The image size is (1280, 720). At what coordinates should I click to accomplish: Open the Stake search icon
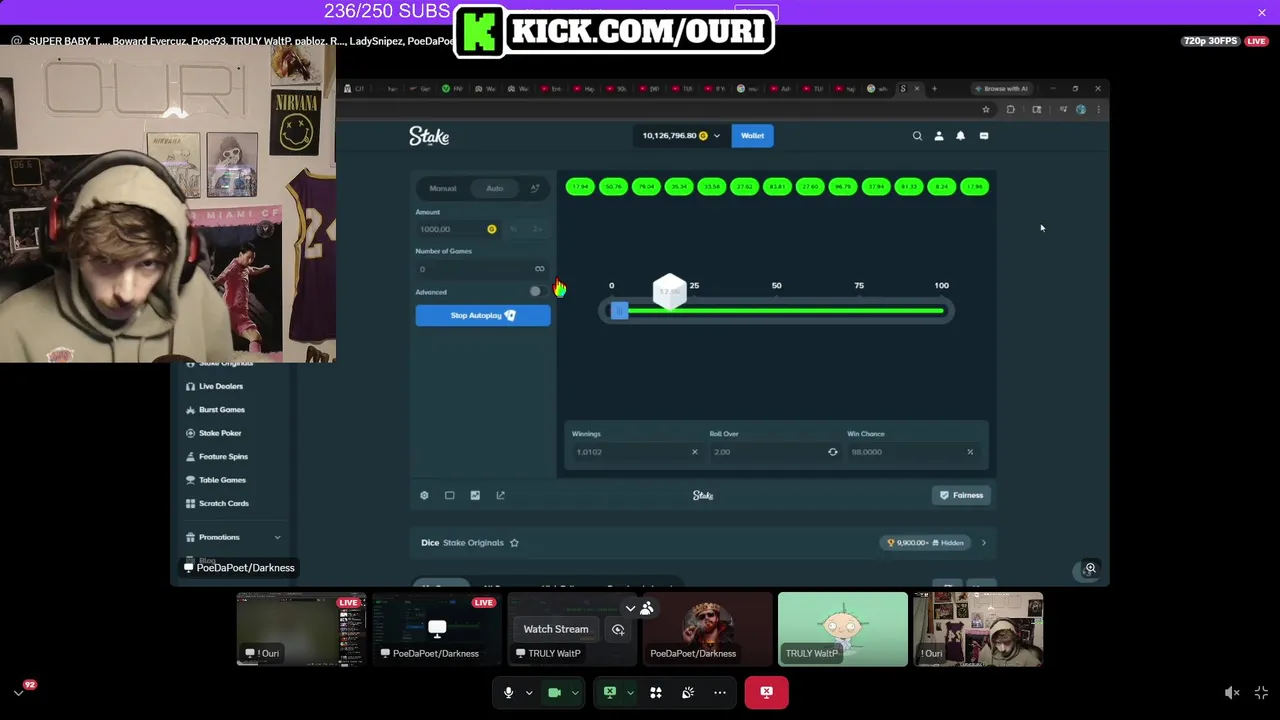917,136
